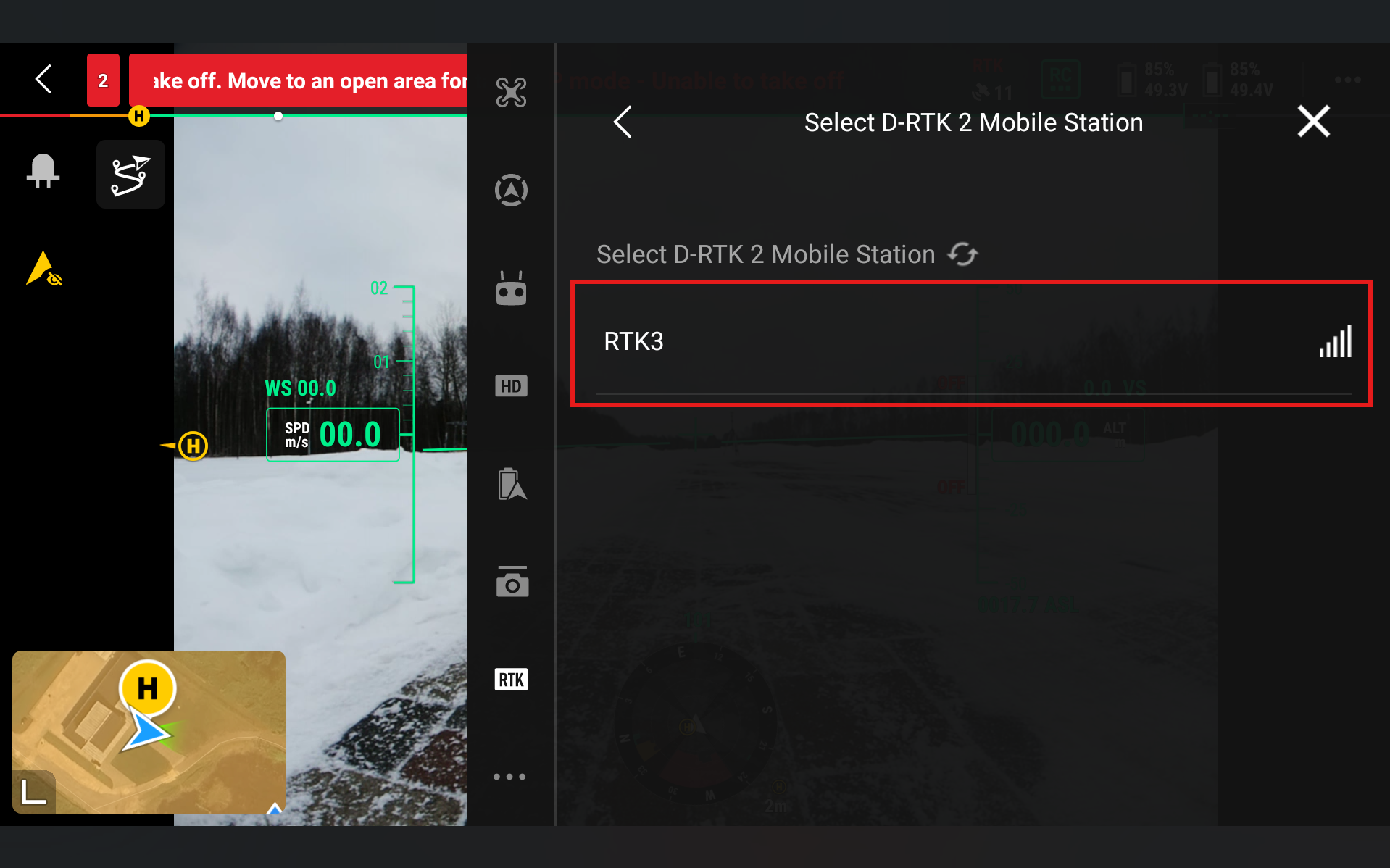Switch to RTK settings tab
The image size is (1390, 868).
click(511, 680)
